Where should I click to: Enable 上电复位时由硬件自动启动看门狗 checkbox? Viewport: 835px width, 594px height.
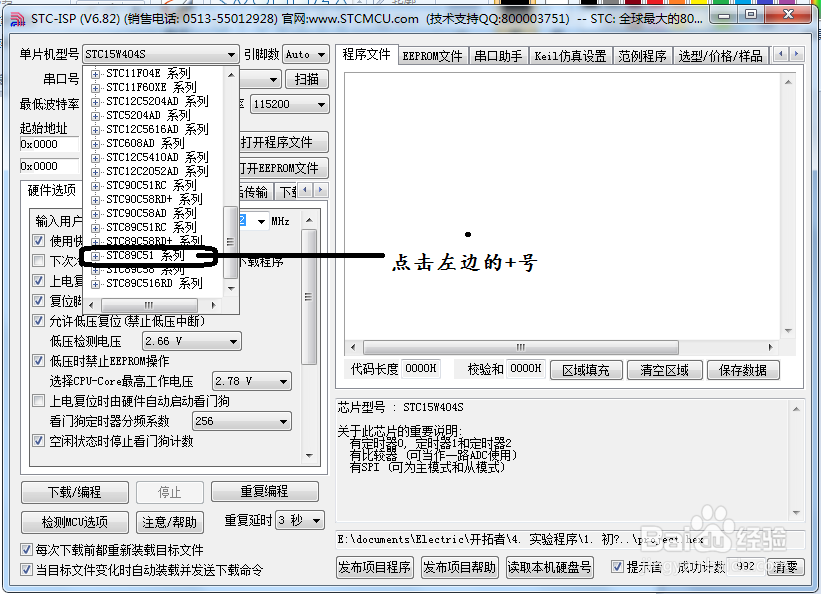[38, 401]
